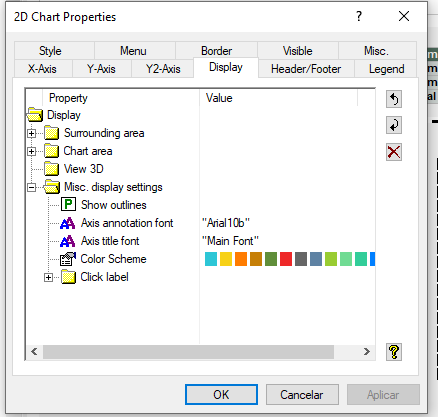Expand the Click label node

48,277
